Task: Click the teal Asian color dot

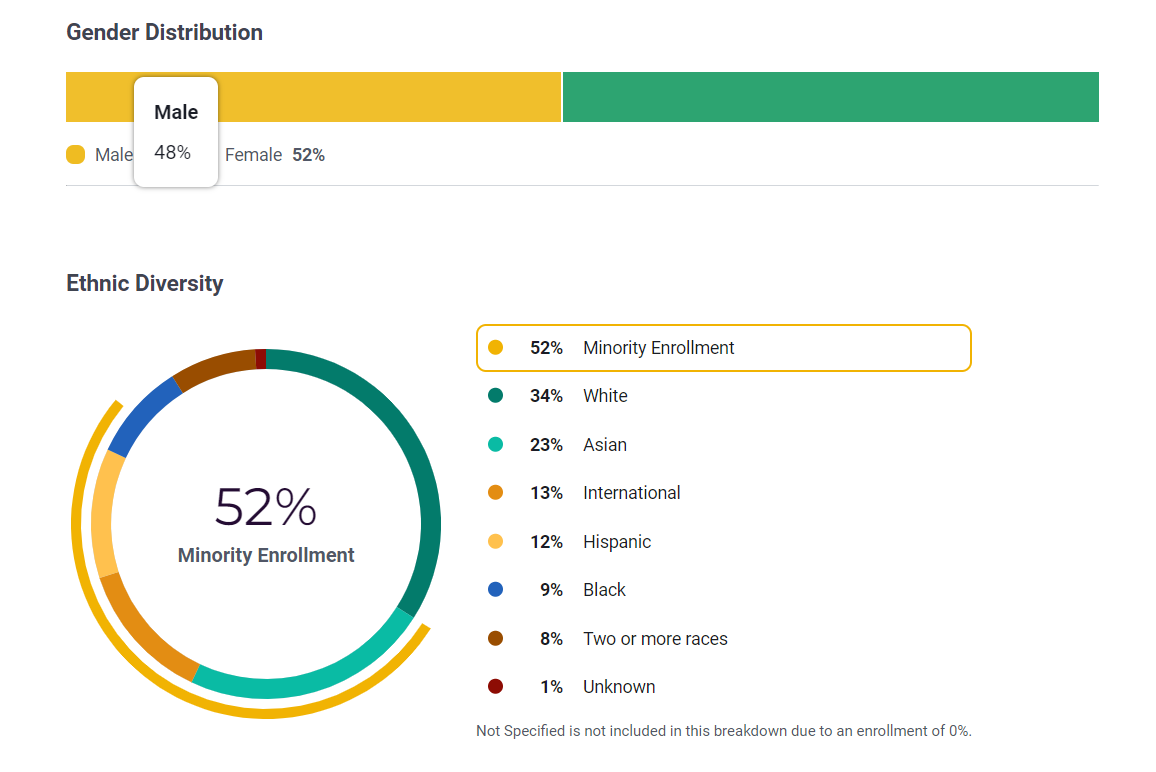Action: click(495, 445)
